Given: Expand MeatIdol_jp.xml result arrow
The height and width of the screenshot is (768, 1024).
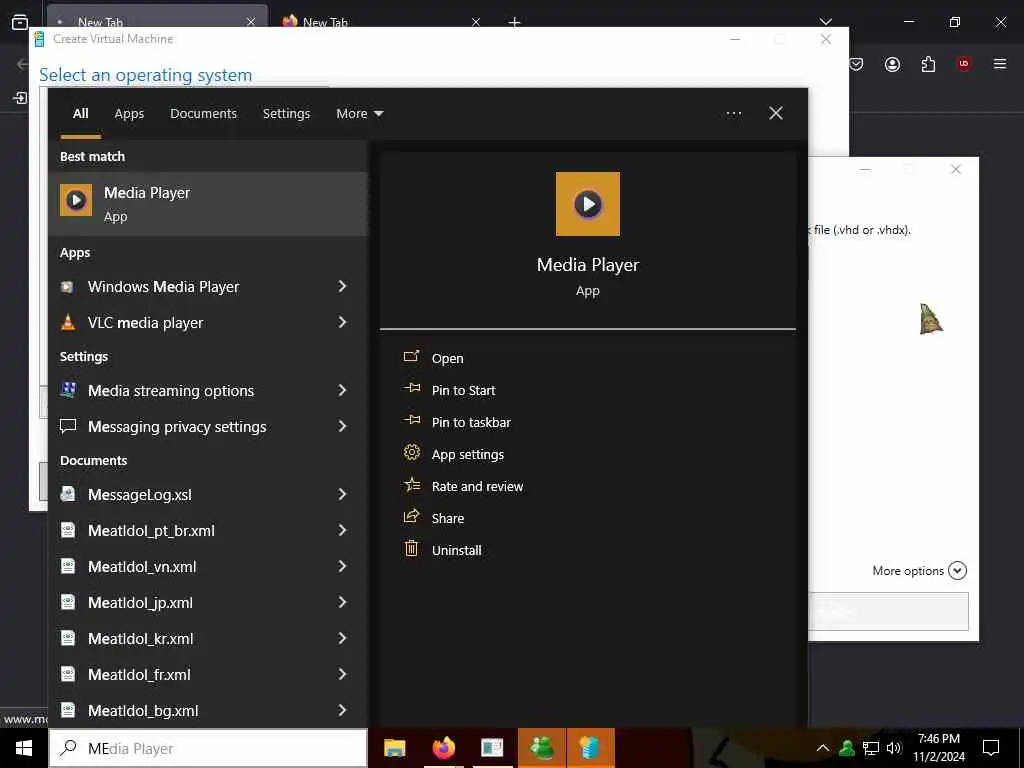Looking at the screenshot, I should [x=342, y=602].
